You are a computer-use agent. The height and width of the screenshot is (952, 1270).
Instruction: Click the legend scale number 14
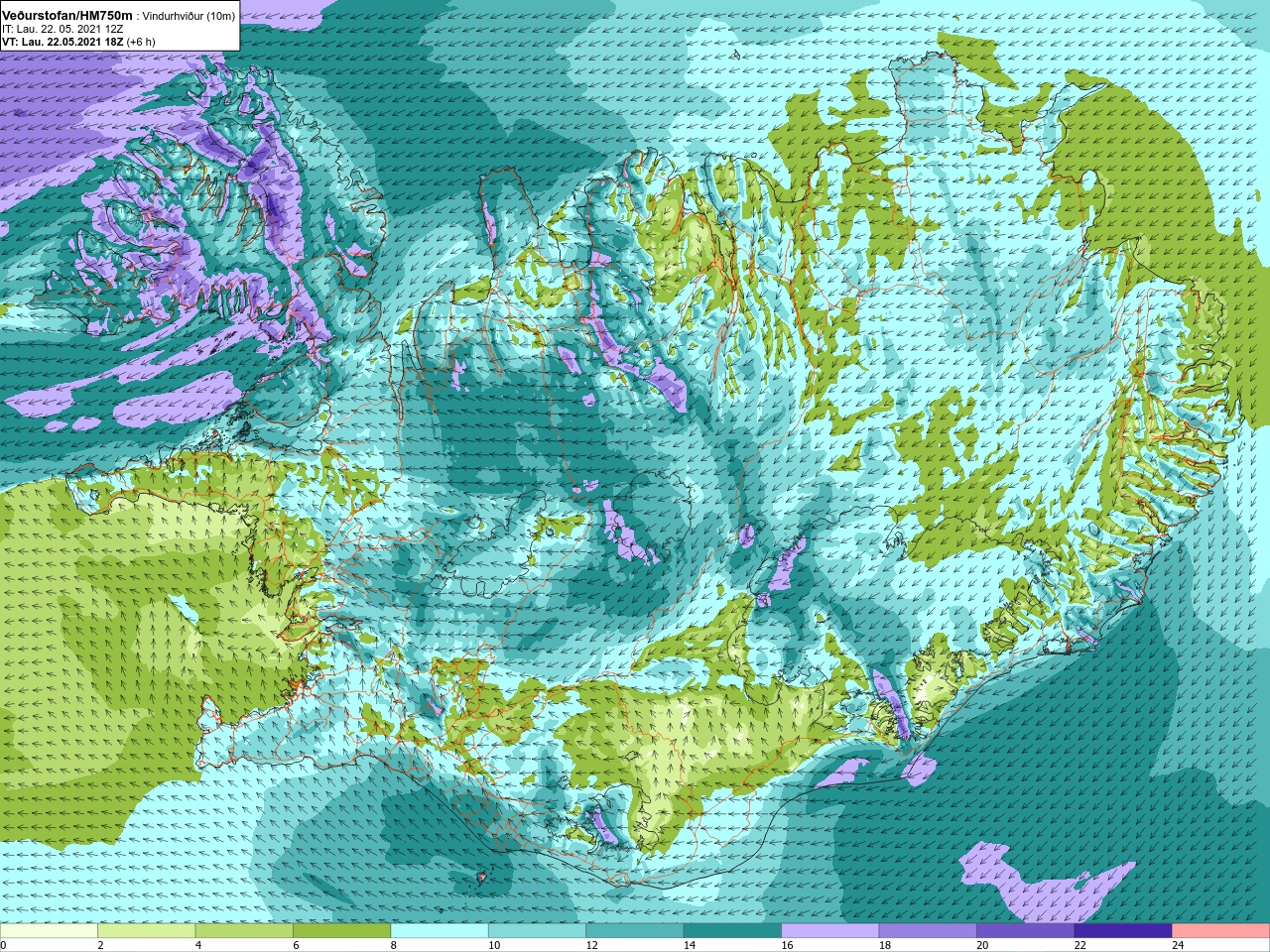[690, 945]
